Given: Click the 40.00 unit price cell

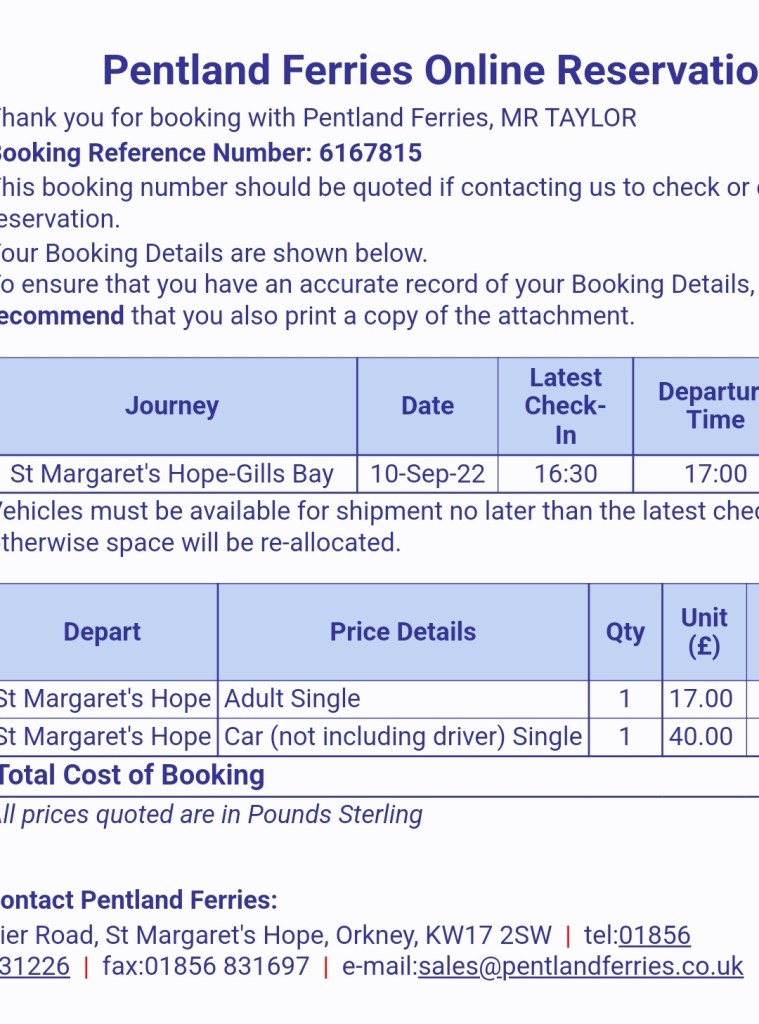Looking at the screenshot, I should point(702,737).
